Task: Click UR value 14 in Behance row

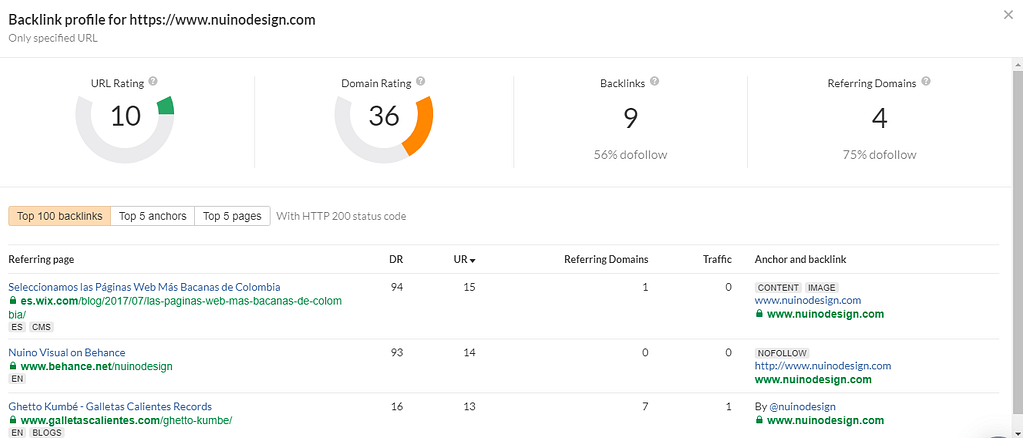Action: pos(468,352)
